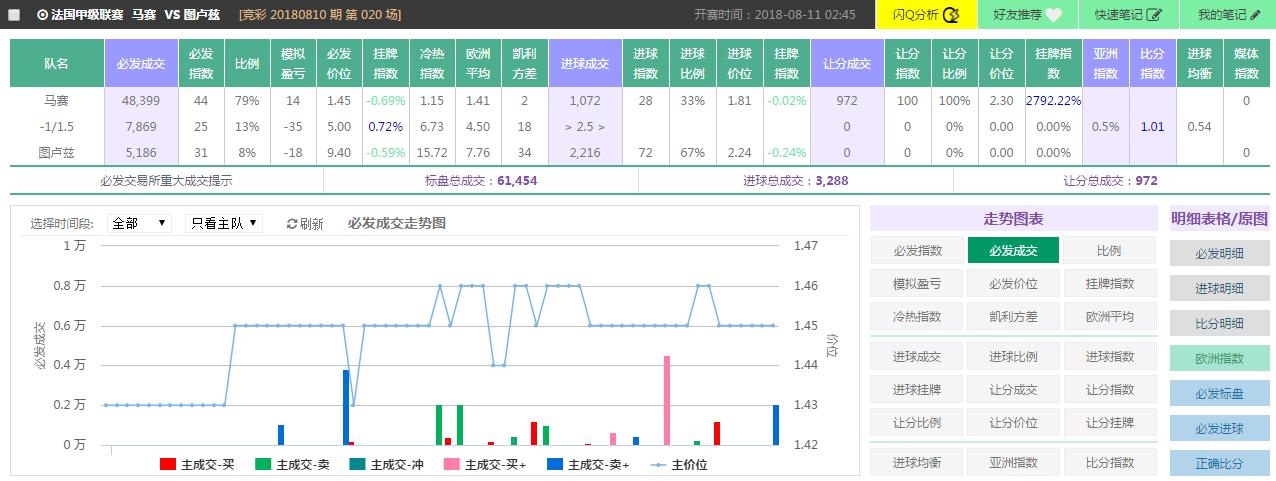Open the 选择时间段 全部 dropdown
Image resolution: width=1276 pixels, height=481 pixels.
click(139, 223)
